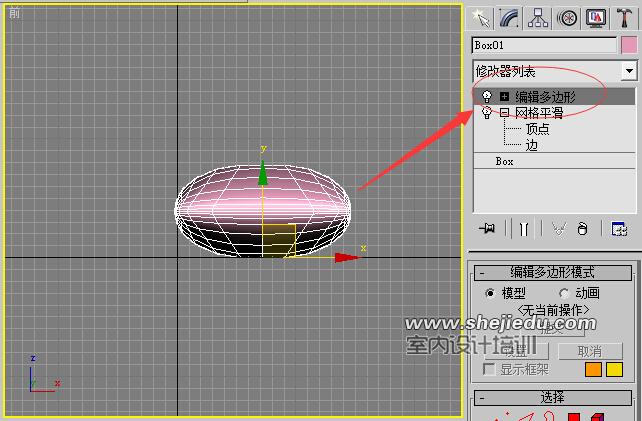Open the Utilities hammer tab
Image resolution: width=642 pixels, height=421 pixels.
(624, 18)
